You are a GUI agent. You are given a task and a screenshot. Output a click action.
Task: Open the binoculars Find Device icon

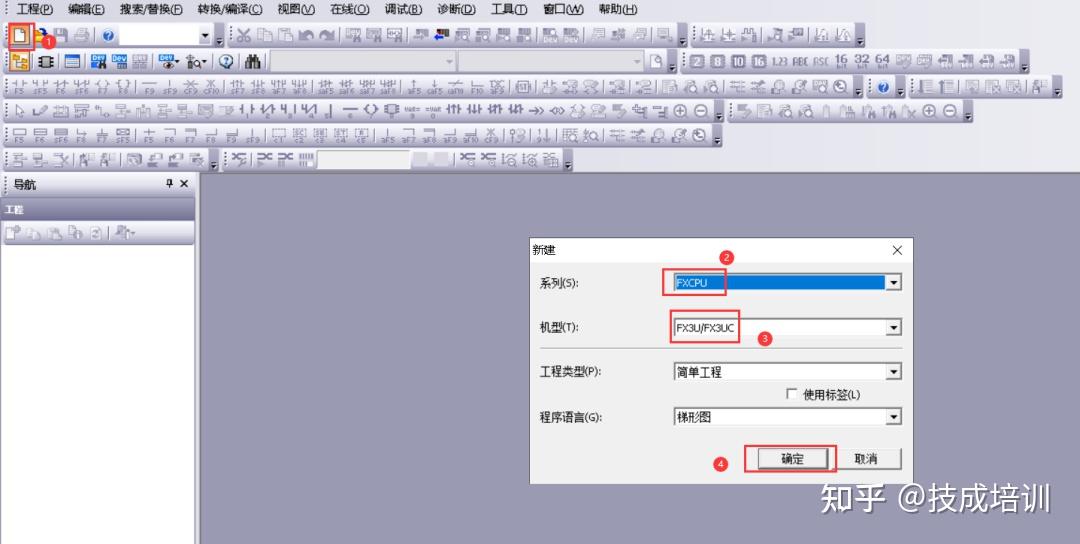[x=253, y=61]
